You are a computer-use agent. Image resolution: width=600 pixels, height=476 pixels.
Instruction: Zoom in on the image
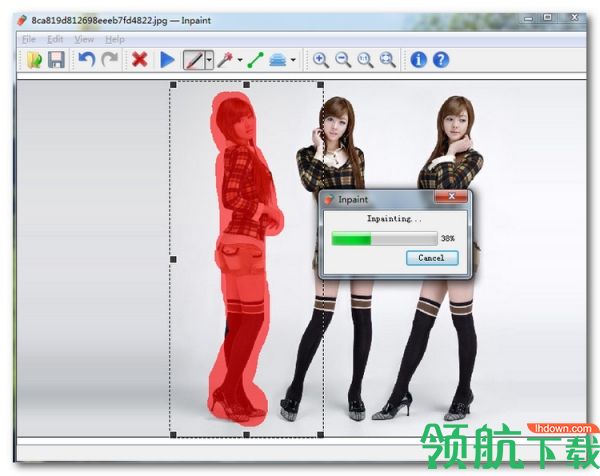(321, 60)
